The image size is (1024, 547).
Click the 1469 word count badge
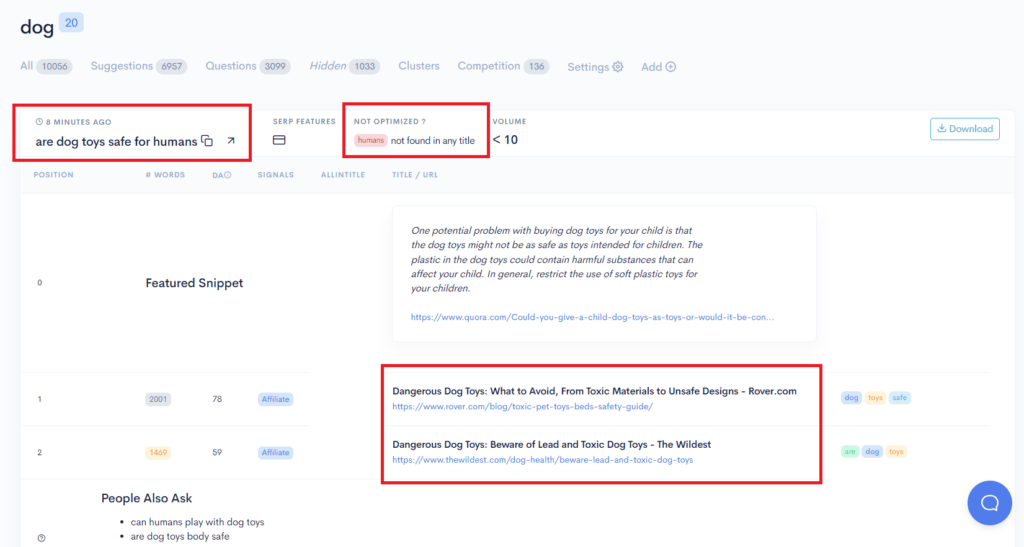tap(158, 452)
